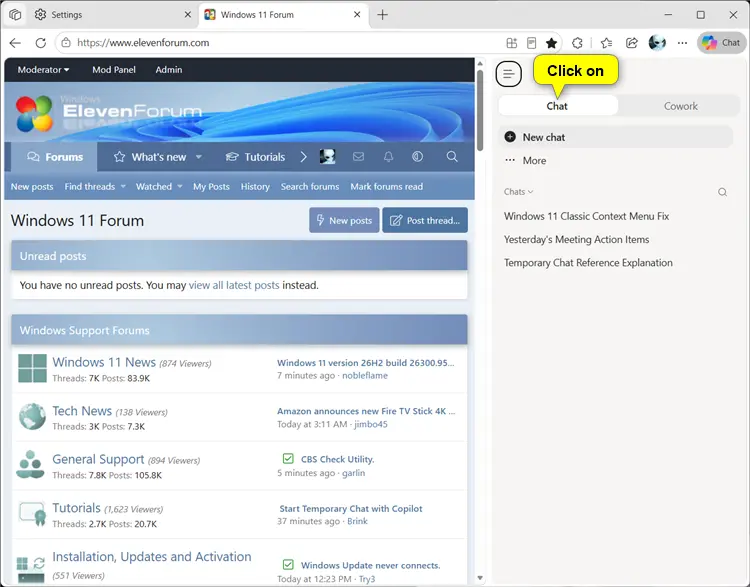The height and width of the screenshot is (587, 750).
Task: Click Installation, Updates and Activation icon
Action: pyautogui.click(x=31, y=569)
